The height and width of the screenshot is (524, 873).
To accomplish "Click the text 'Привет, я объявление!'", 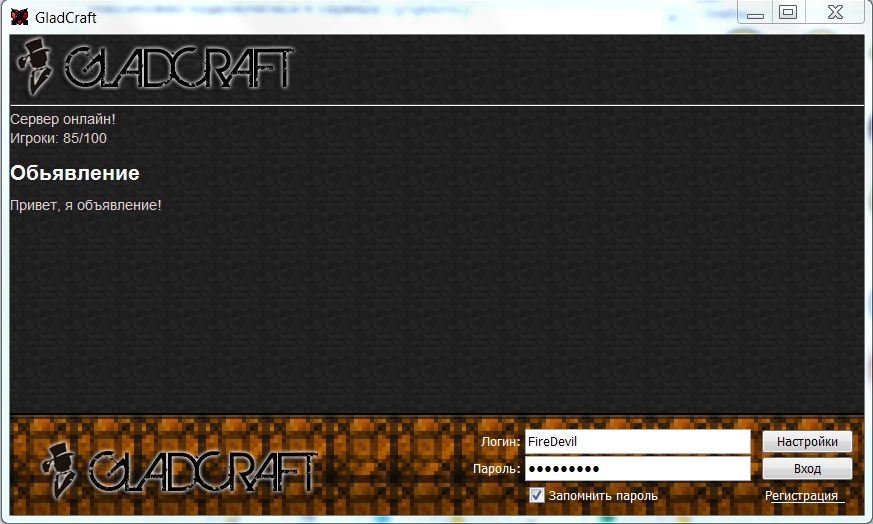I will 86,205.
